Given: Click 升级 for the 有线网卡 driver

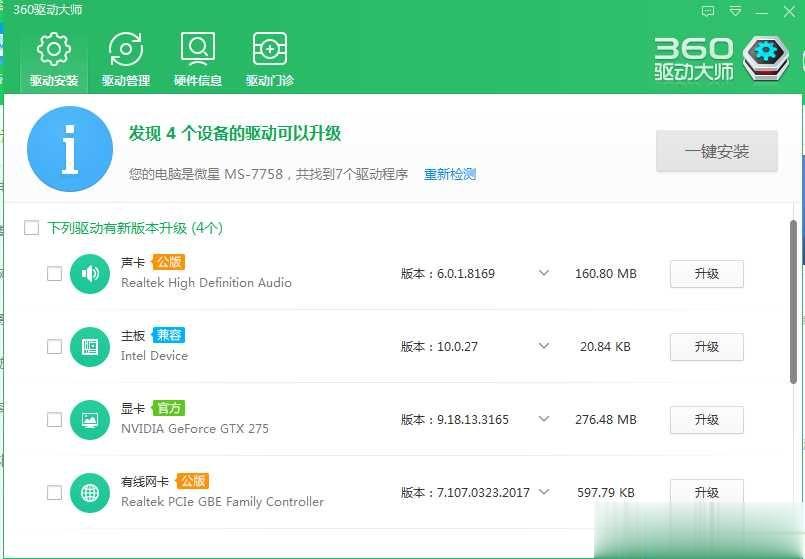Looking at the screenshot, I should (706, 493).
